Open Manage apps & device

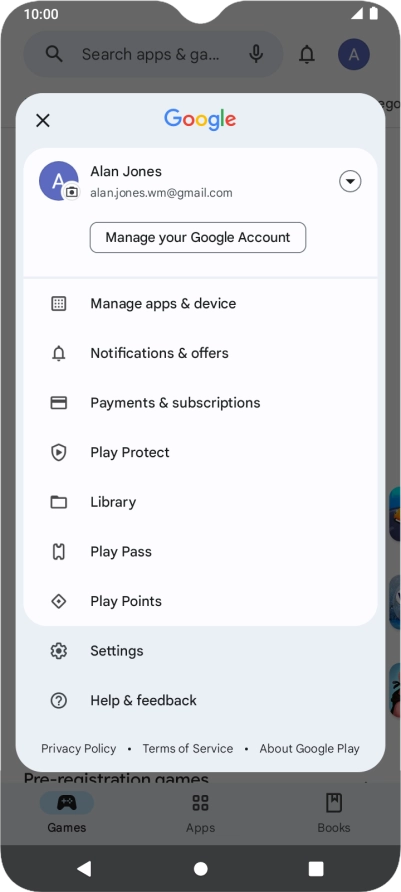coord(200,303)
